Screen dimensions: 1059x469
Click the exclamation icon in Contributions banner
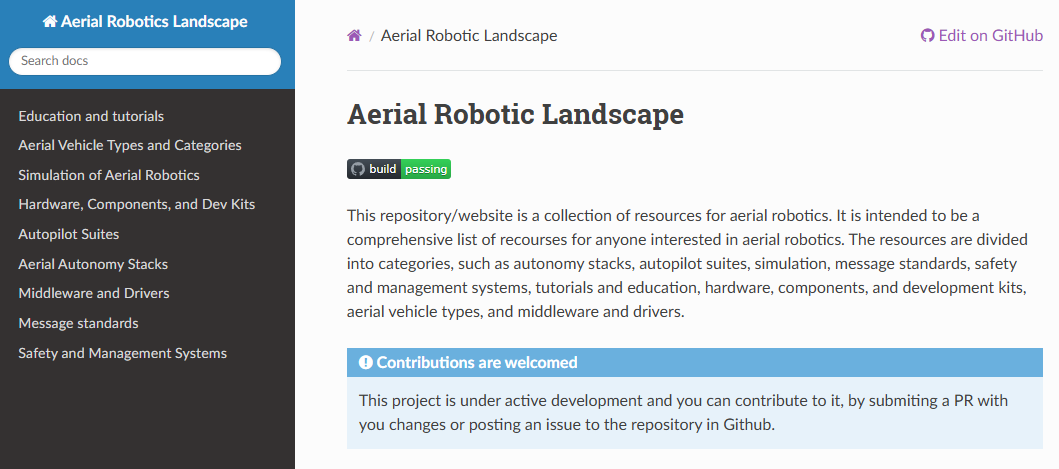click(x=365, y=362)
